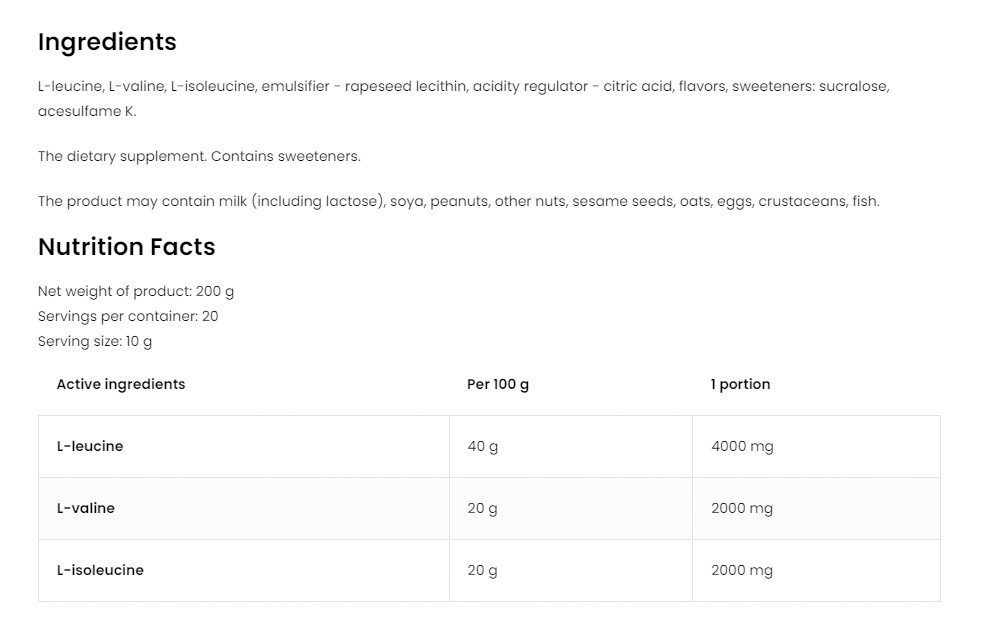Click the ingredients list paragraph starting with L-leucine
This screenshot has width=982, height=644.
[463, 98]
